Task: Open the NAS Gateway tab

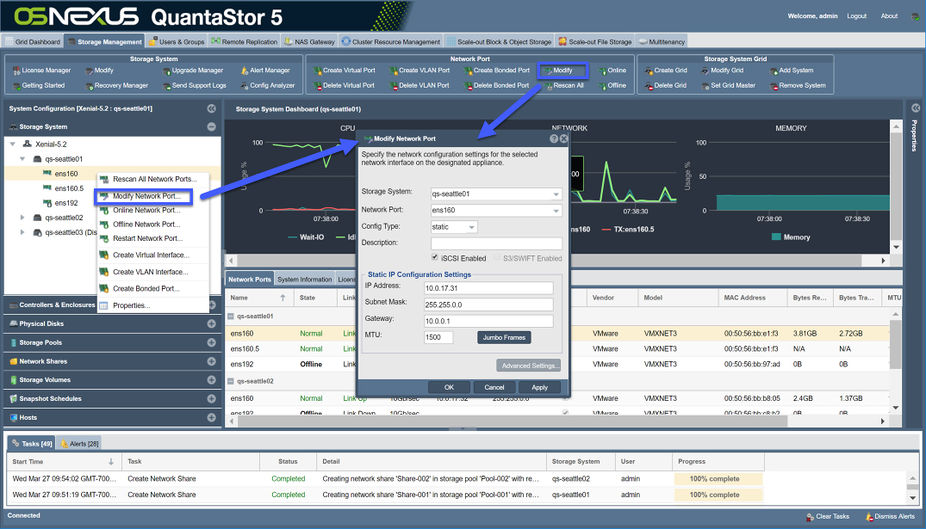Action: pyautogui.click(x=309, y=42)
